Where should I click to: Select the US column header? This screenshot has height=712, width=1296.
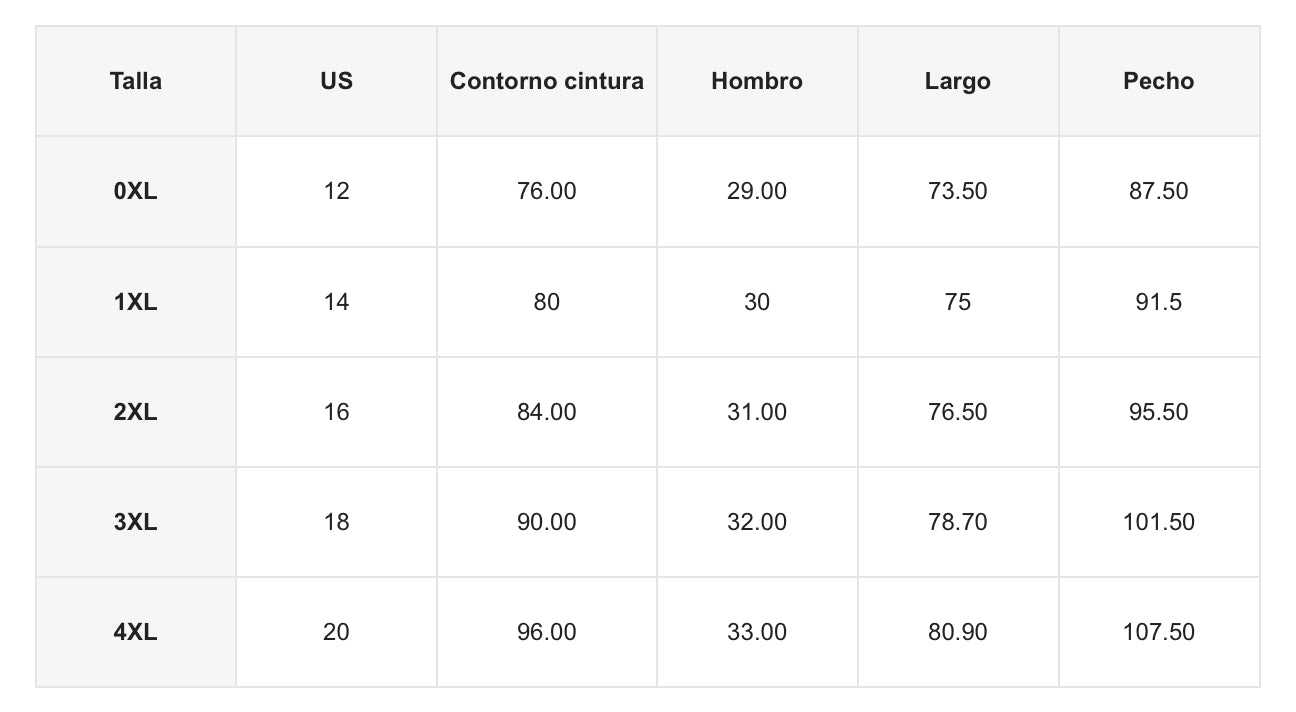(336, 81)
